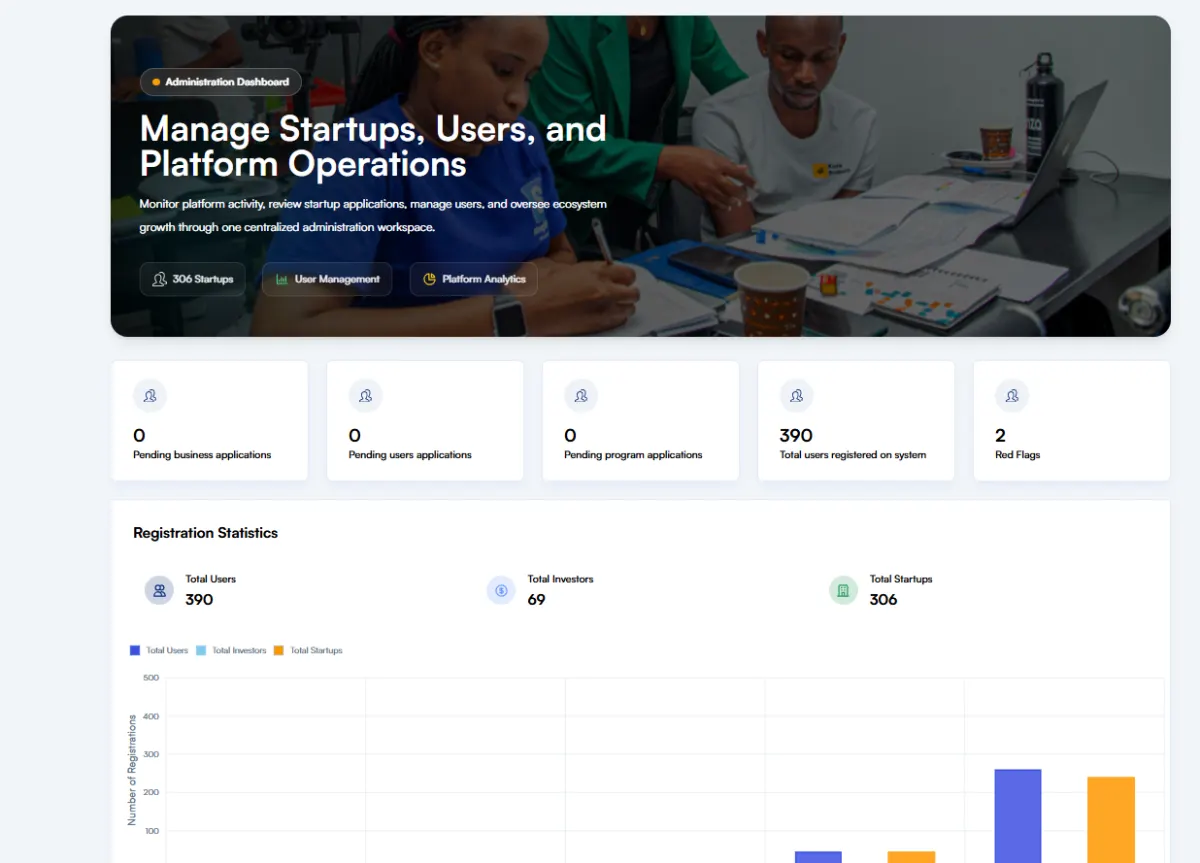The height and width of the screenshot is (863, 1200).
Task: Click the 69 Total Investors value
Action: tap(536, 600)
